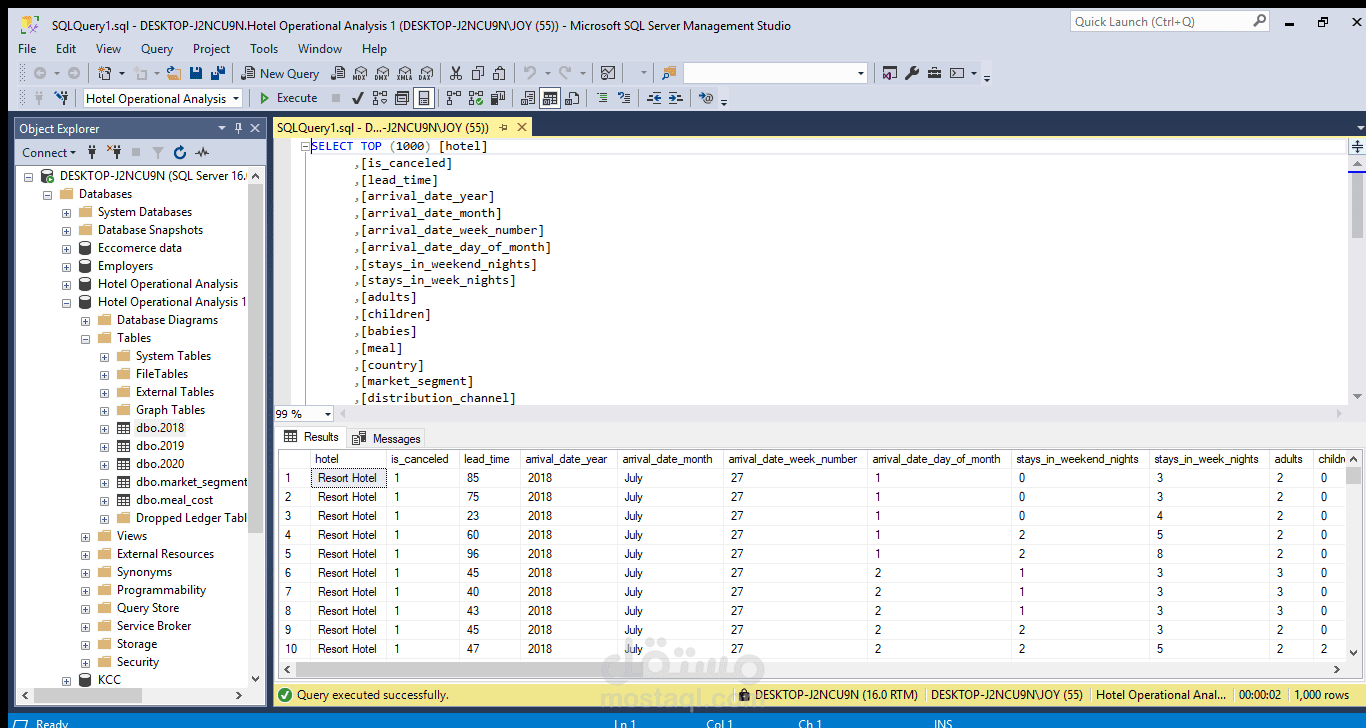Click the Increase Indent icon
Screen dimensions: 1366x728
click(x=676, y=98)
